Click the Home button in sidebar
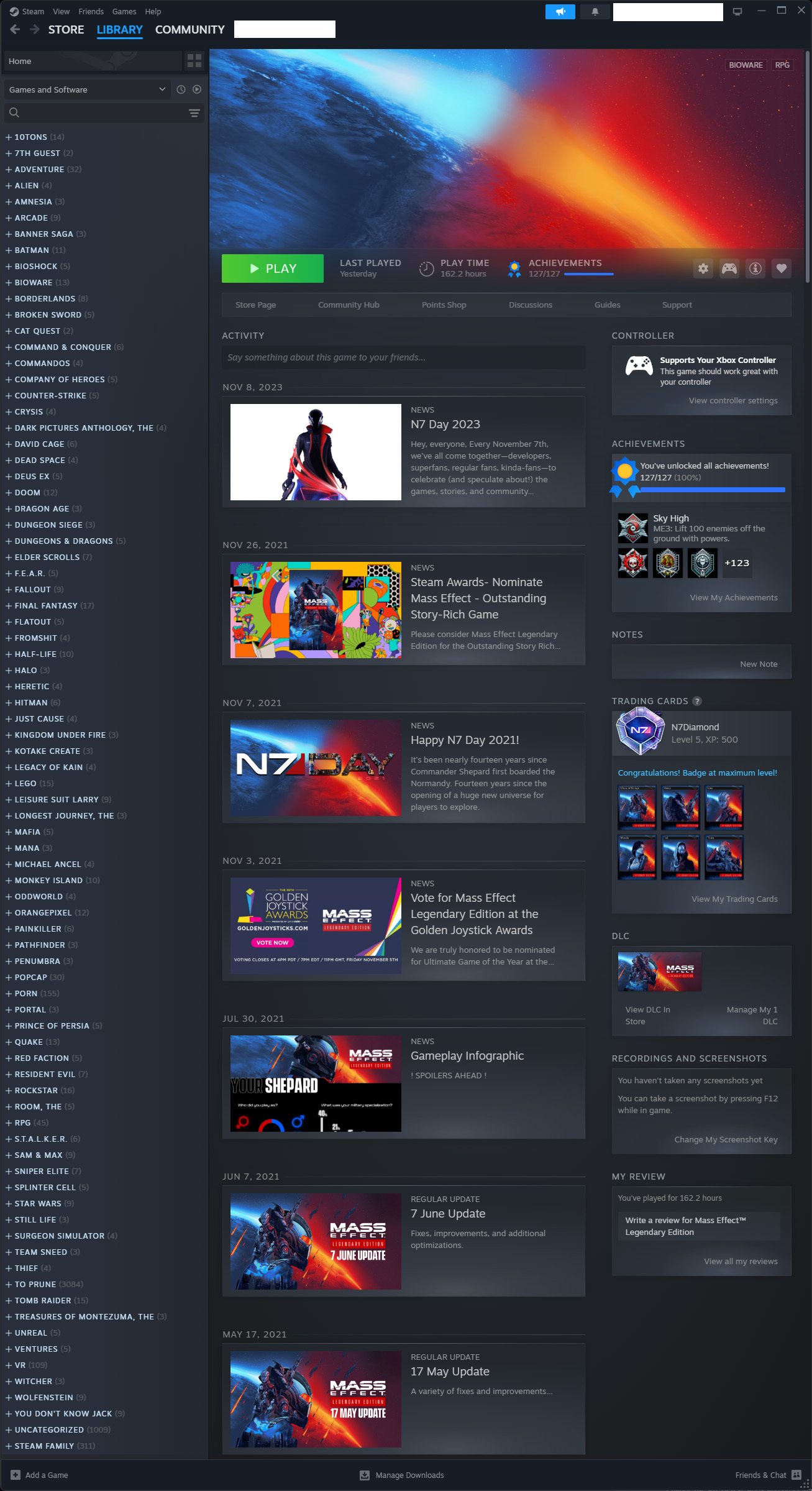 pos(93,61)
